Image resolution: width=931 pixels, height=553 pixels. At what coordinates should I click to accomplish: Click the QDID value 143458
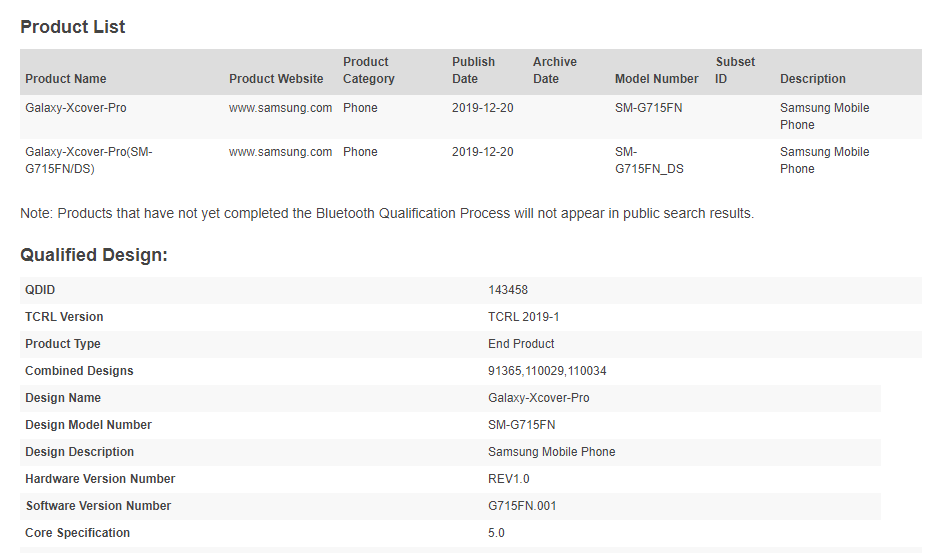[508, 290]
